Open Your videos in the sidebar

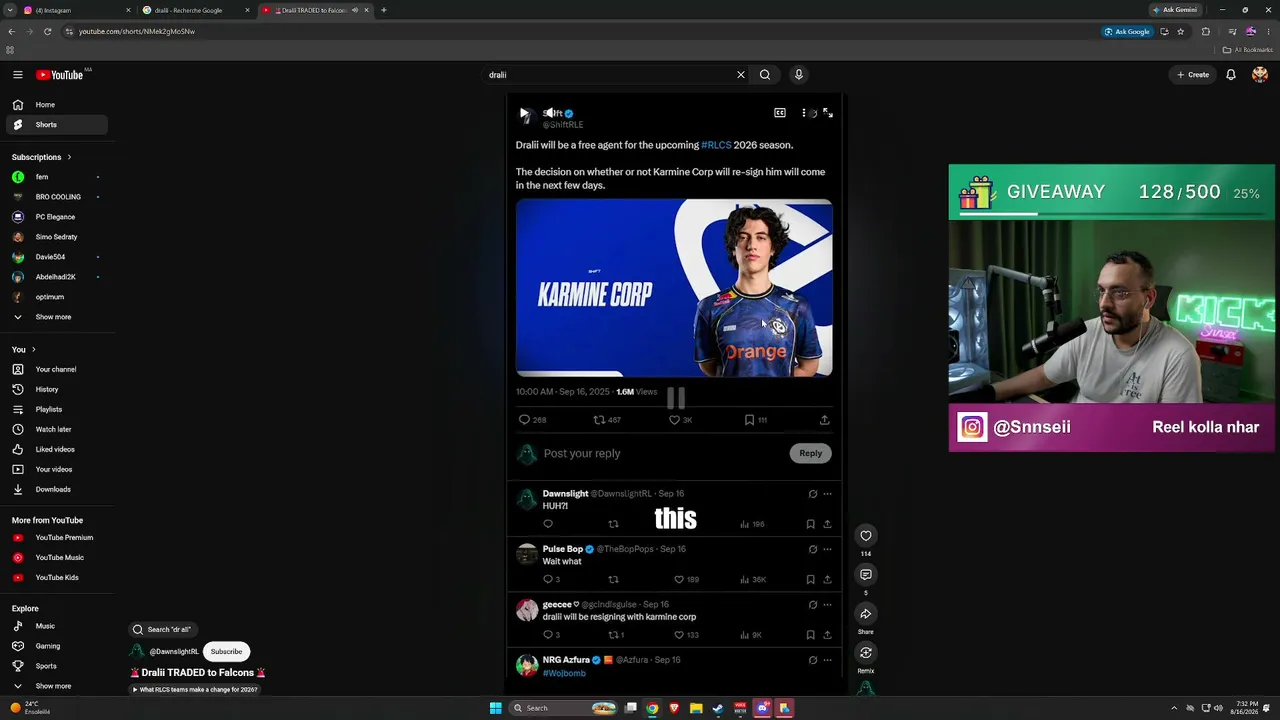click(56, 470)
